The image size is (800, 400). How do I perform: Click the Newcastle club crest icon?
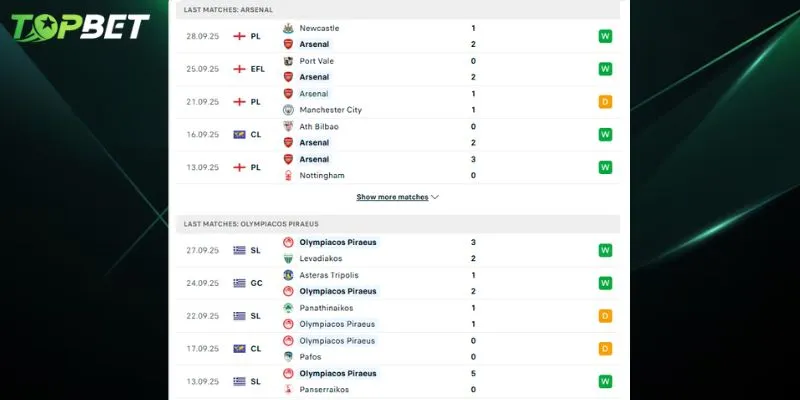(x=288, y=28)
